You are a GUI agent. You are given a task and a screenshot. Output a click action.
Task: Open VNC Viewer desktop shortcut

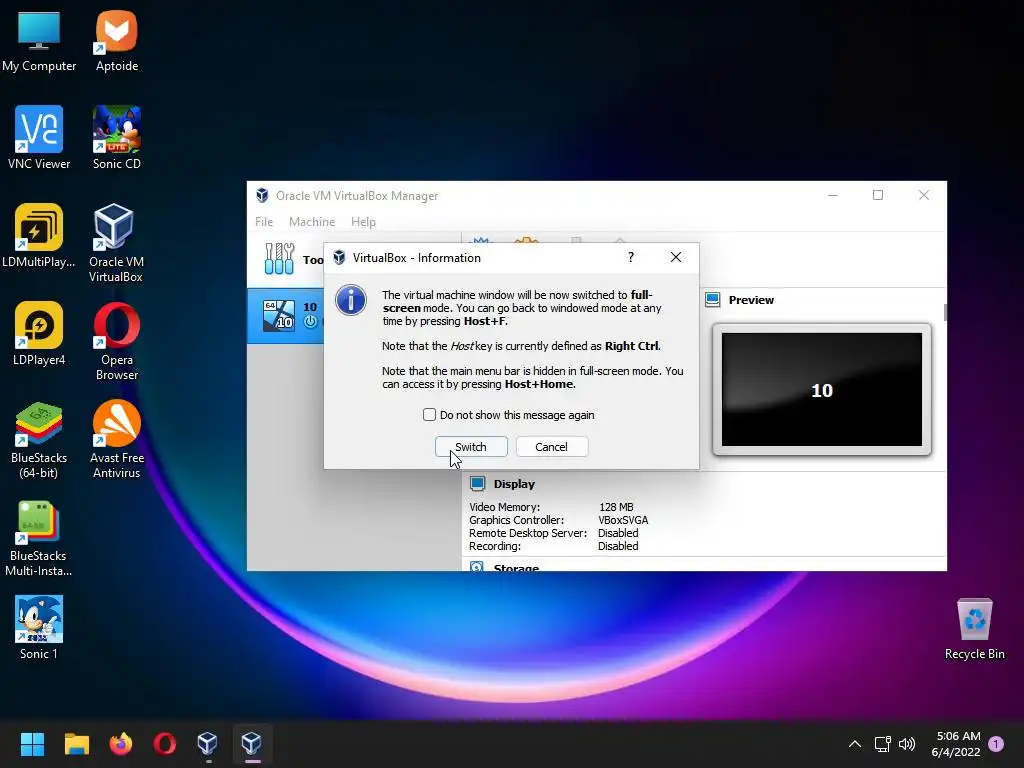point(39,138)
